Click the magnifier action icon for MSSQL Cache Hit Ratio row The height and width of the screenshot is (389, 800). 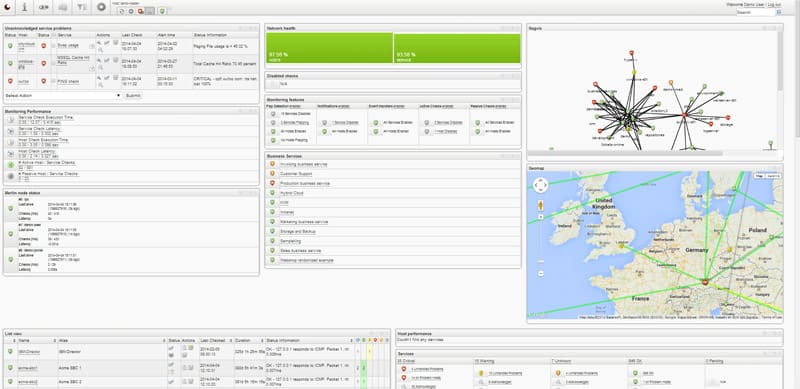click(x=100, y=67)
